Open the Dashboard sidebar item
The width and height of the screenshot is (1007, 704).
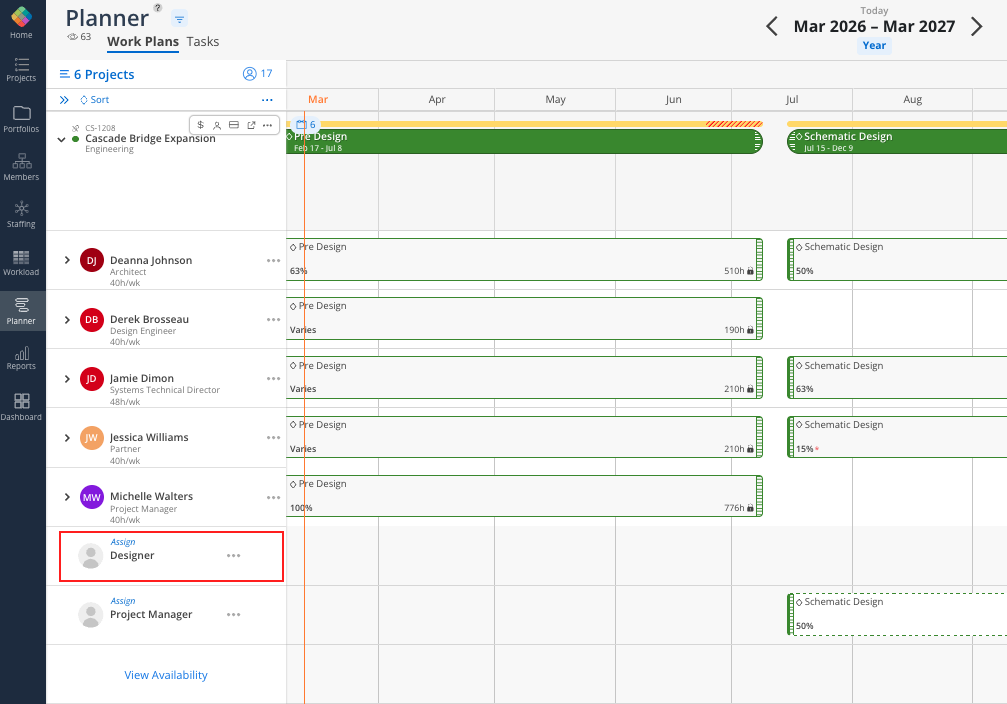[21, 407]
